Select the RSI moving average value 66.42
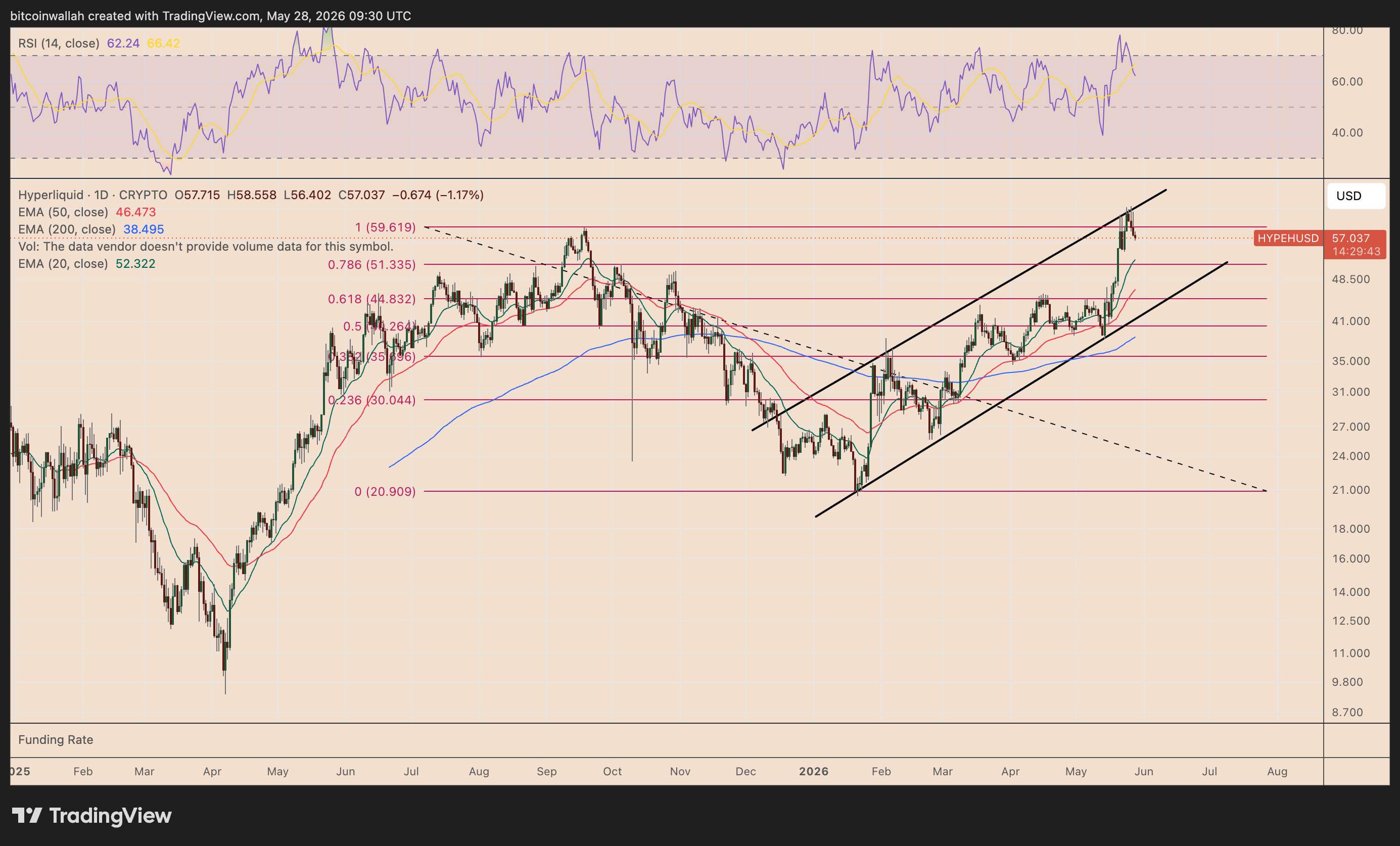The width and height of the screenshot is (1400, 846). tap(163, 43)
